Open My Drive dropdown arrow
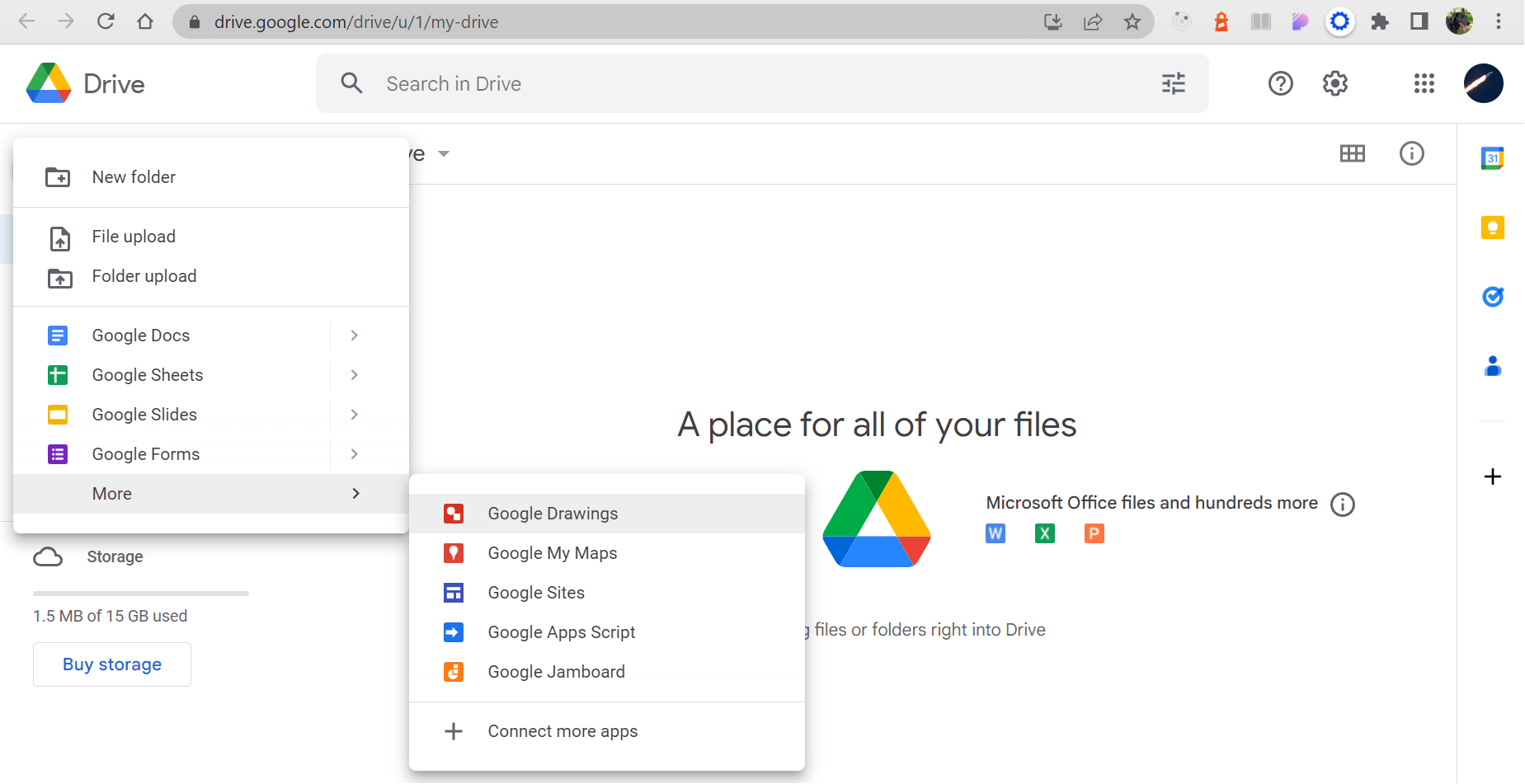 [x=444, y=154]
